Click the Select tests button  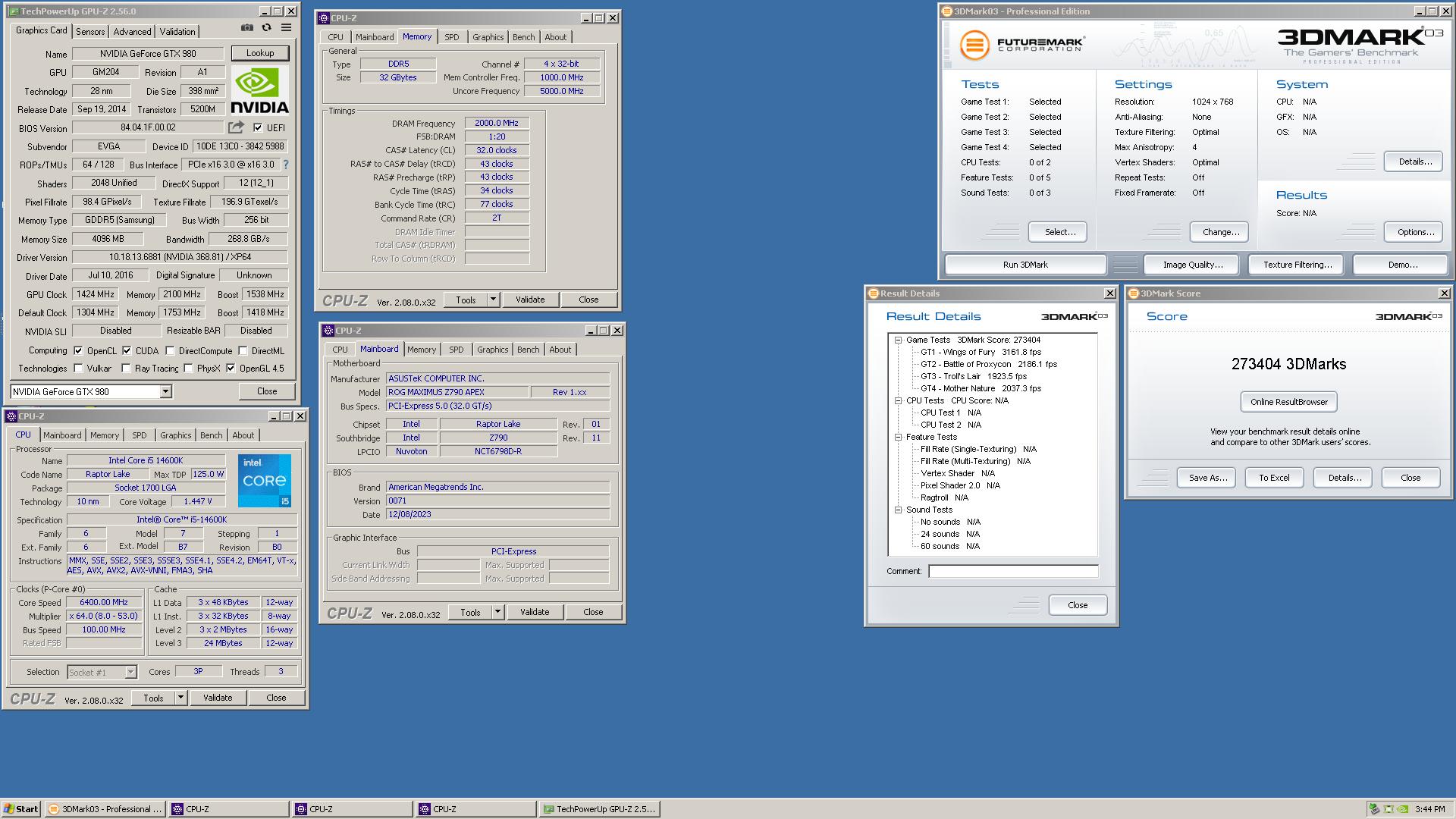click(x=1059, y=232)
